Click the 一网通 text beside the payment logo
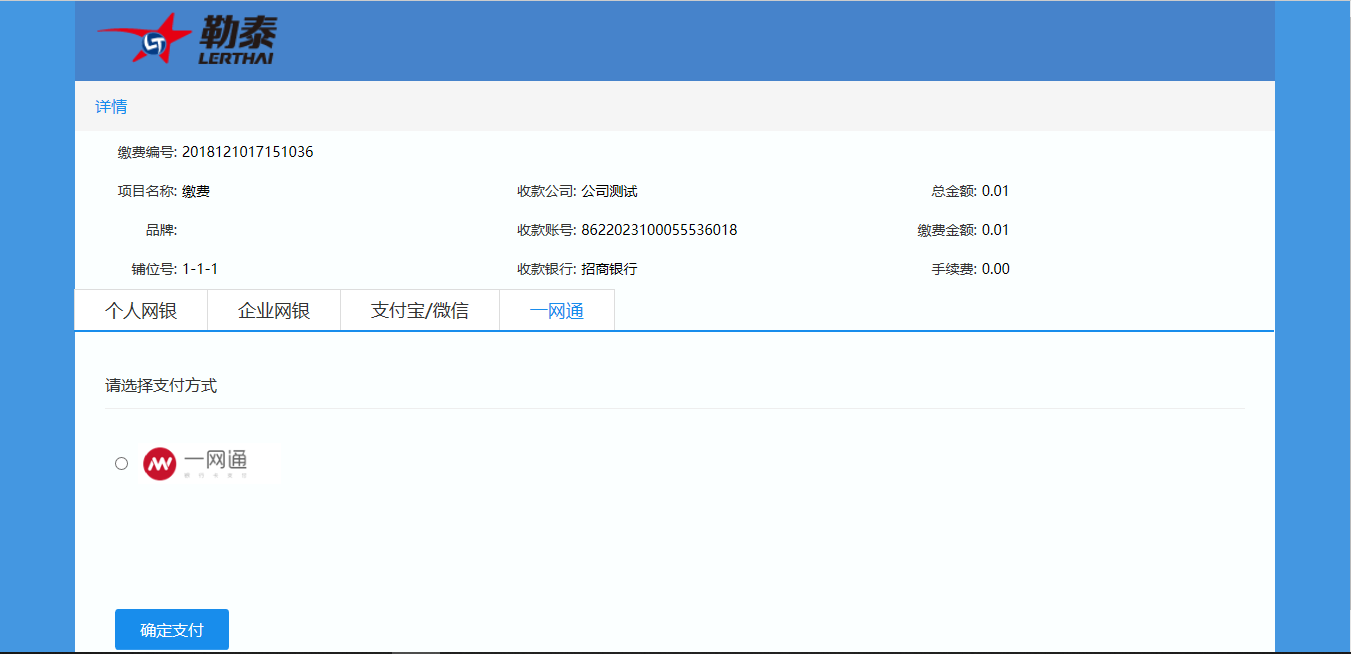The width and height of the screenshot is (1351, 654). tap(215, 461)
